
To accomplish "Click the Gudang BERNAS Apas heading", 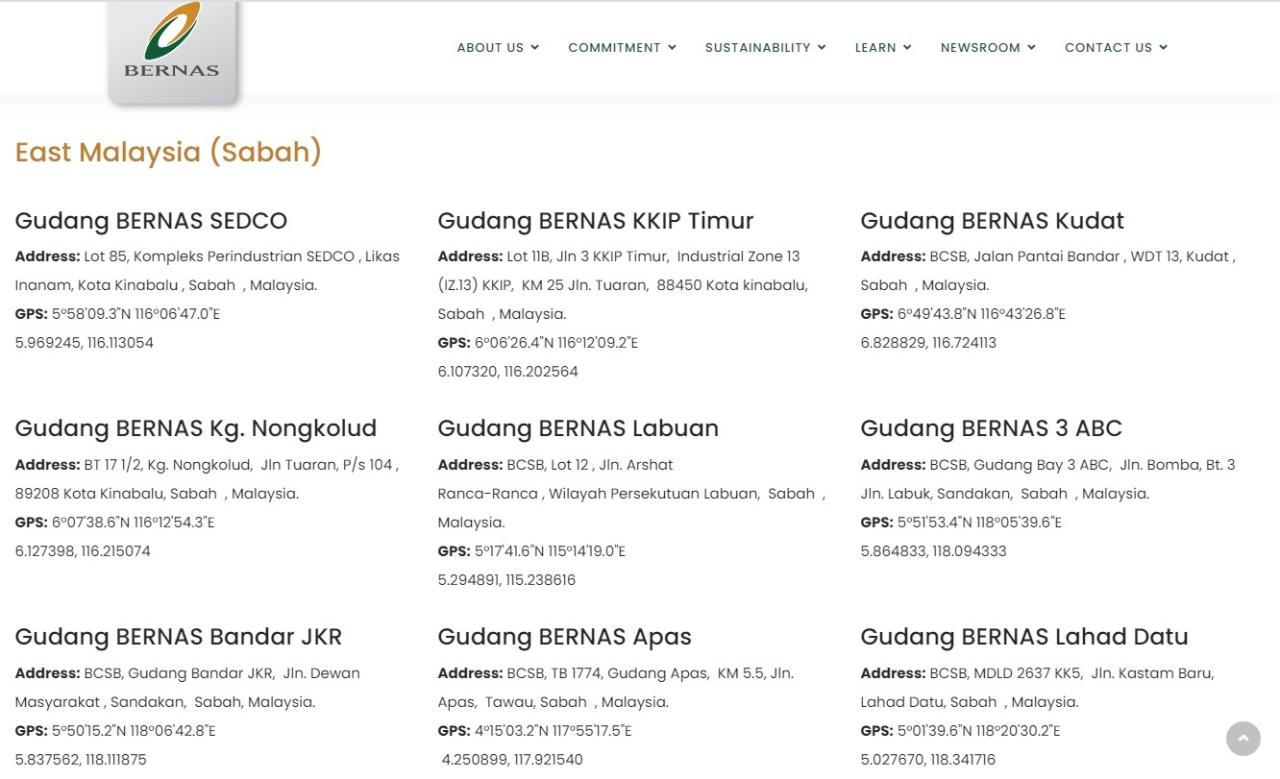I will point(564,637).
